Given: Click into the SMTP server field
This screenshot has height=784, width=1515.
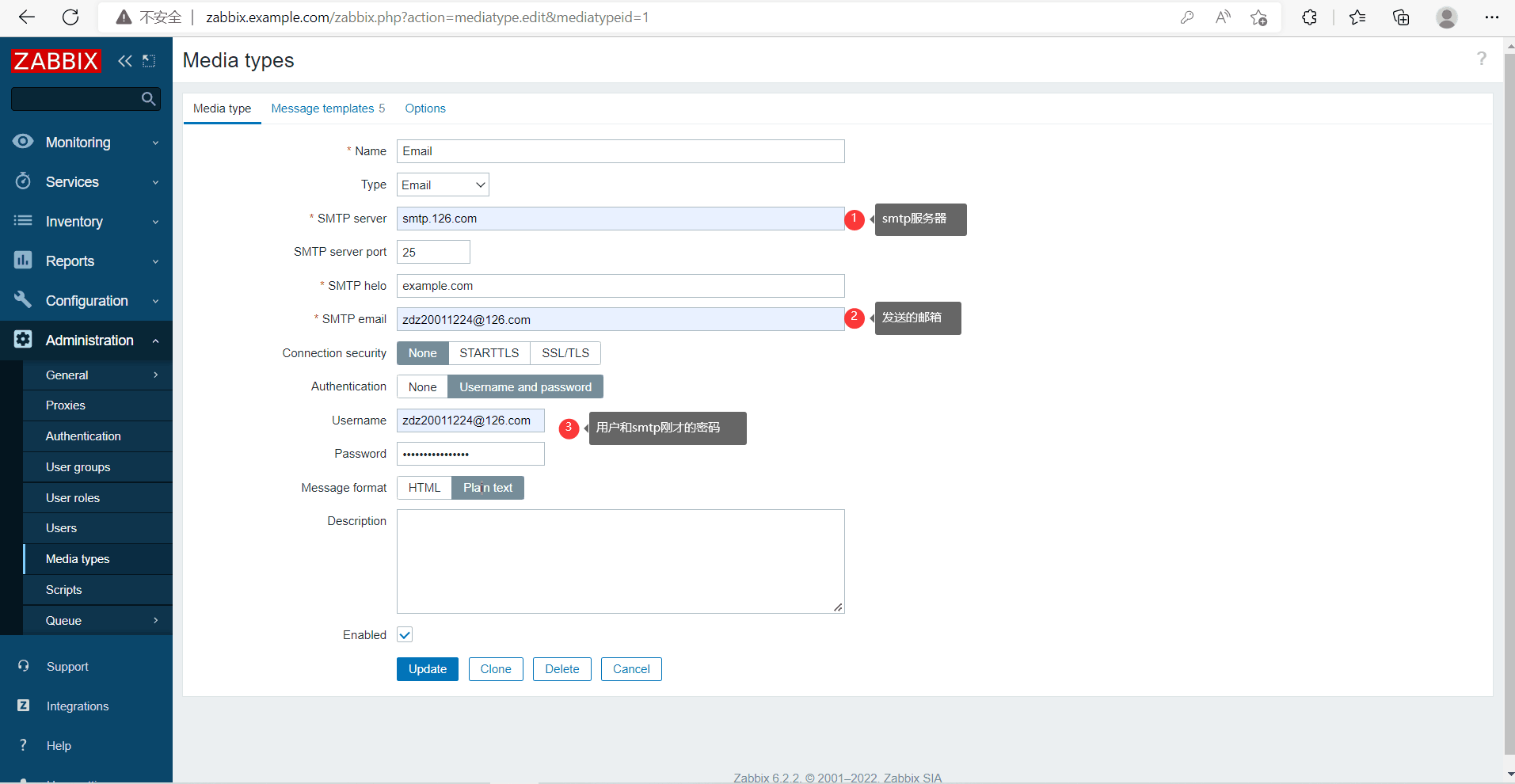Looking at the screenshot, I should (621, 219).
